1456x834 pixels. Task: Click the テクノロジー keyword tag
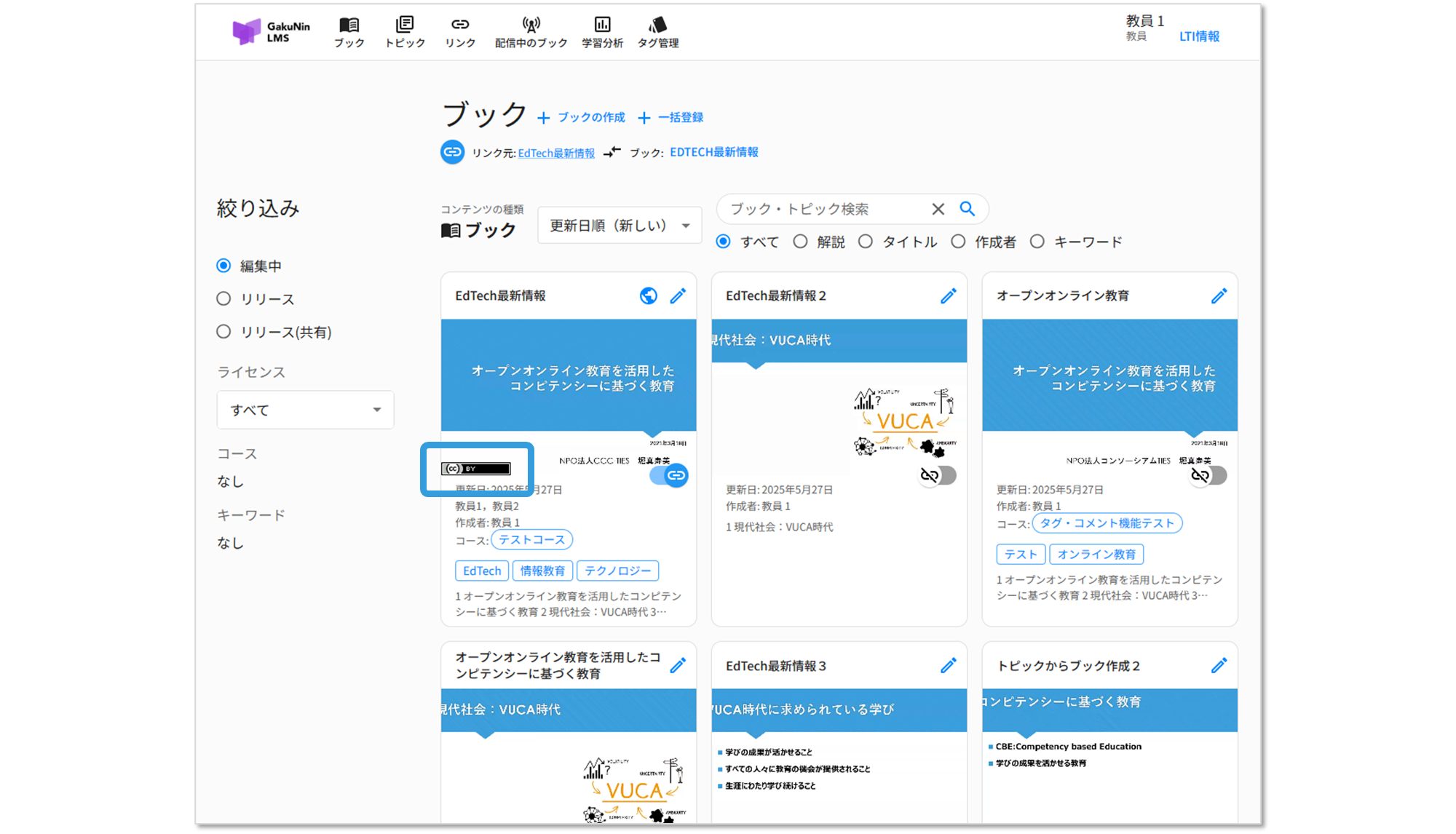point(617,571)
